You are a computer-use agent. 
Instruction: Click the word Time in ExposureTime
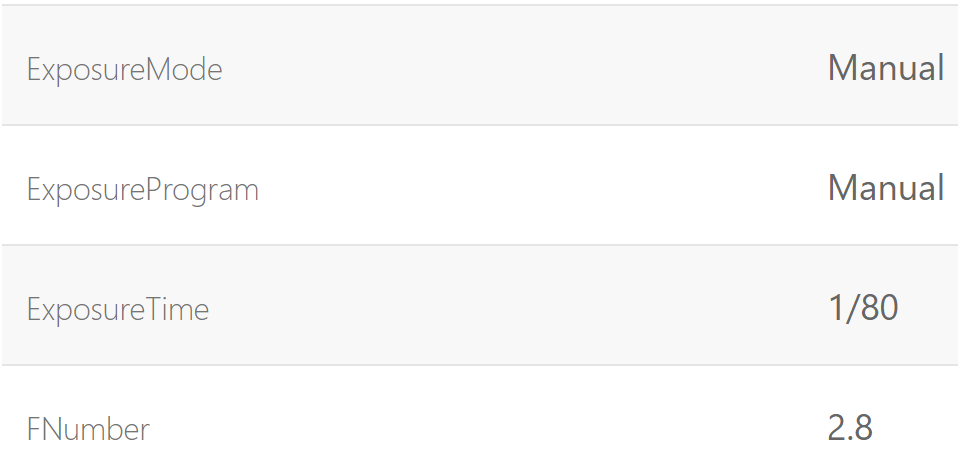pyautogui.click(x=178, y=310)
